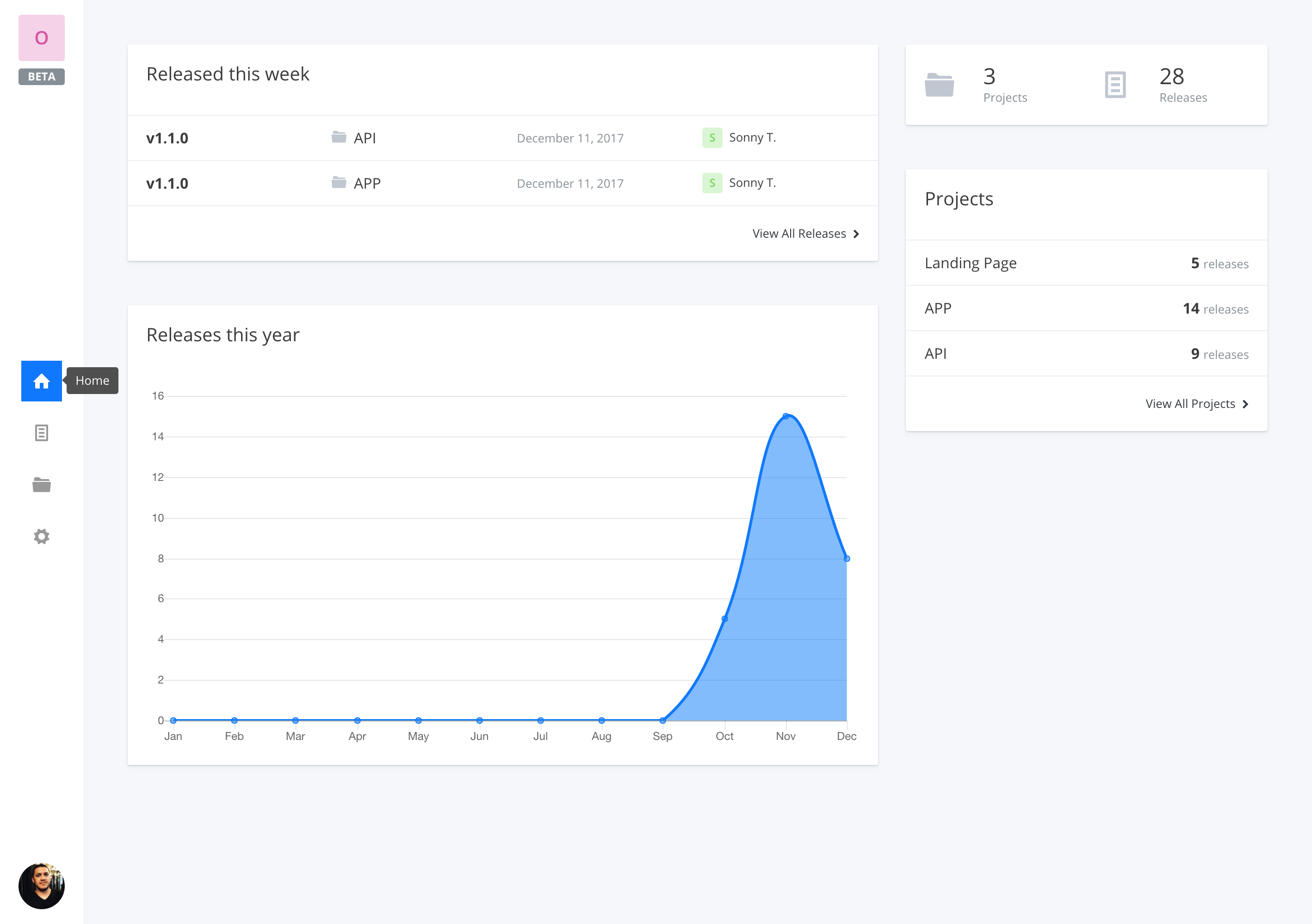Image resolution: width=1312 pixels, height=924 pixels.
Task: Select the v1.1.0 APP release version
Action: [x=167, y=183]
